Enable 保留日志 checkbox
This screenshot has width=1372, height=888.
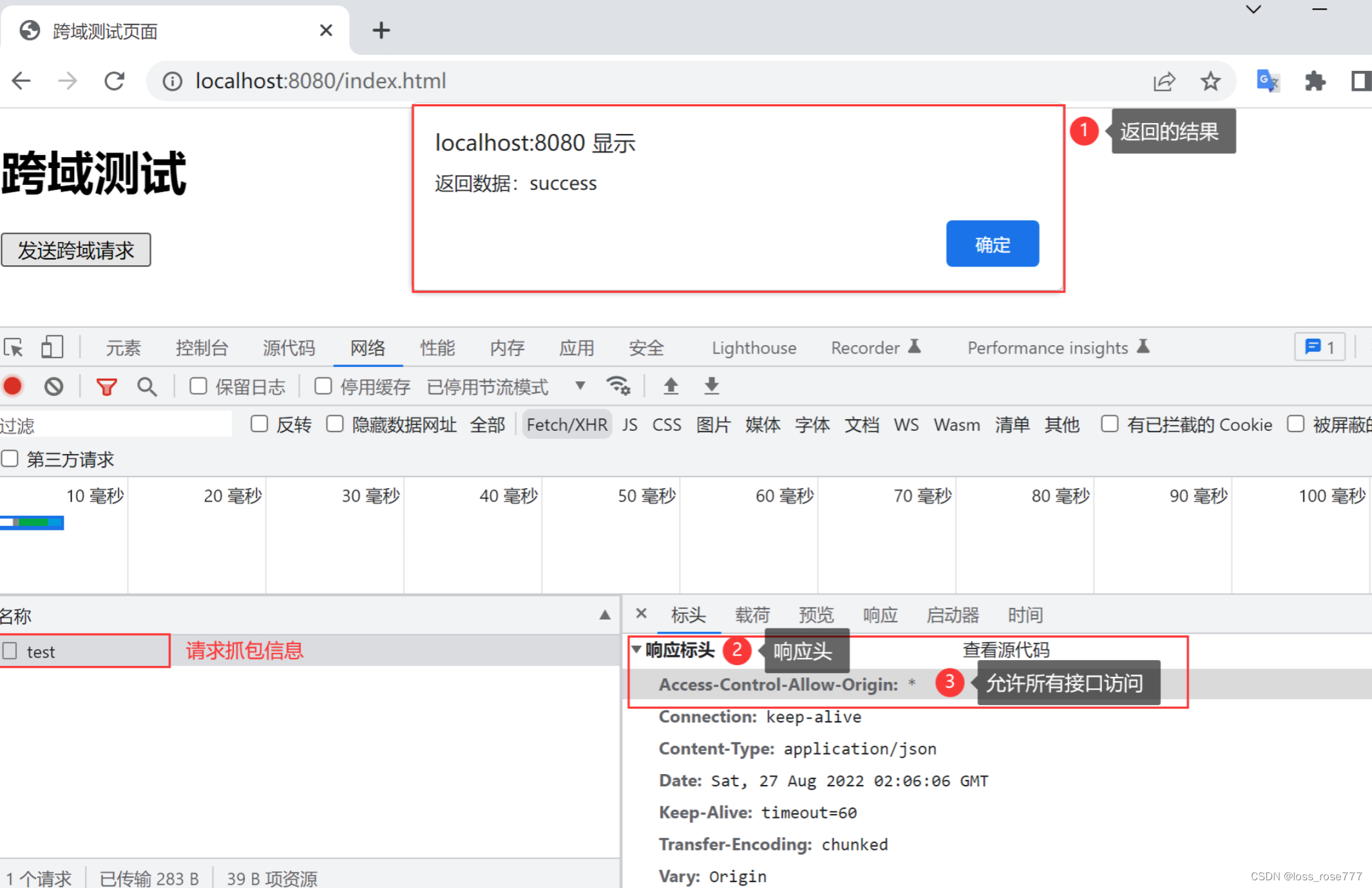(198, 386)
